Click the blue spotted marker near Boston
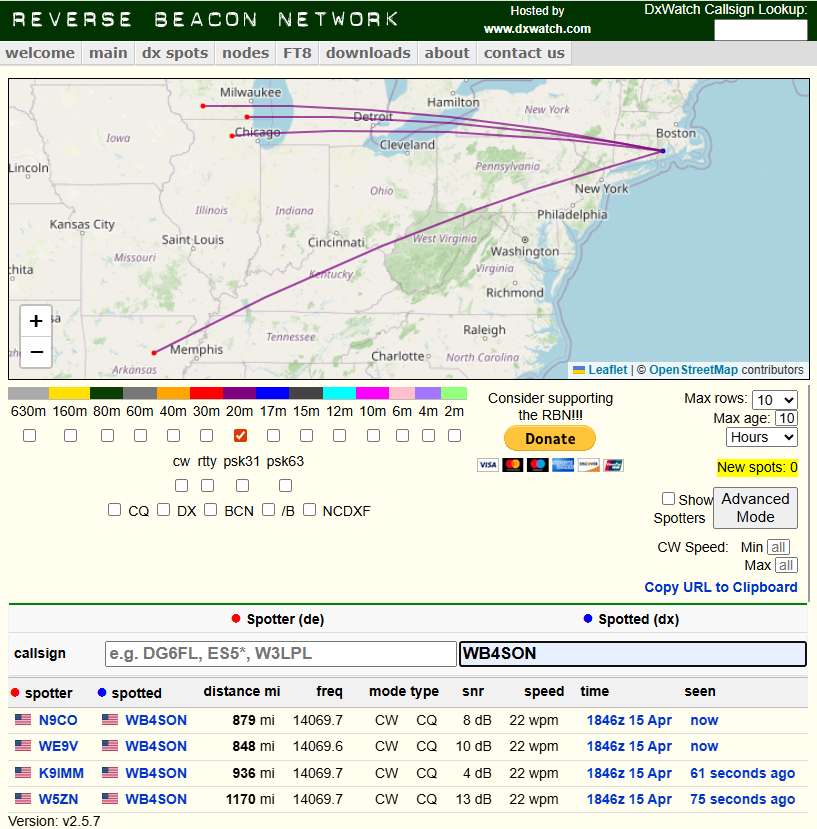 click(662, 151)
